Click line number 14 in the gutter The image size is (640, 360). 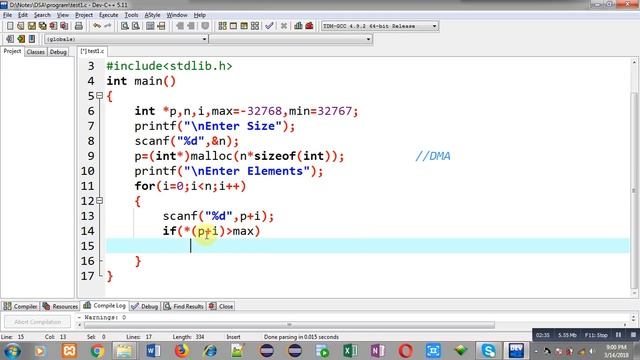click(x=88, y=231)
